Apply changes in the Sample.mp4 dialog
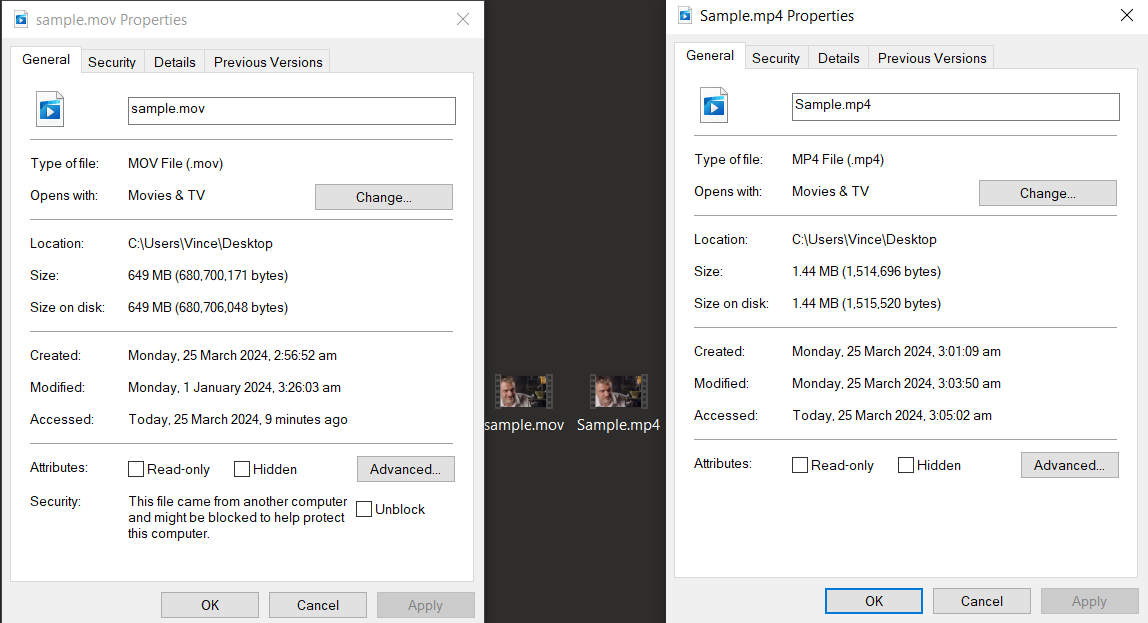 pyautogui.click(x=1089, y=600)
